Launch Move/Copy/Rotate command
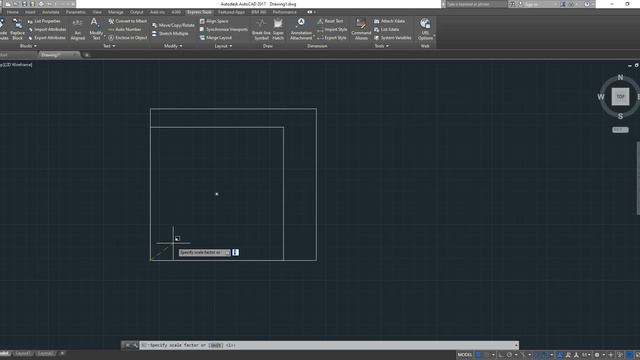 pos(173,25)
